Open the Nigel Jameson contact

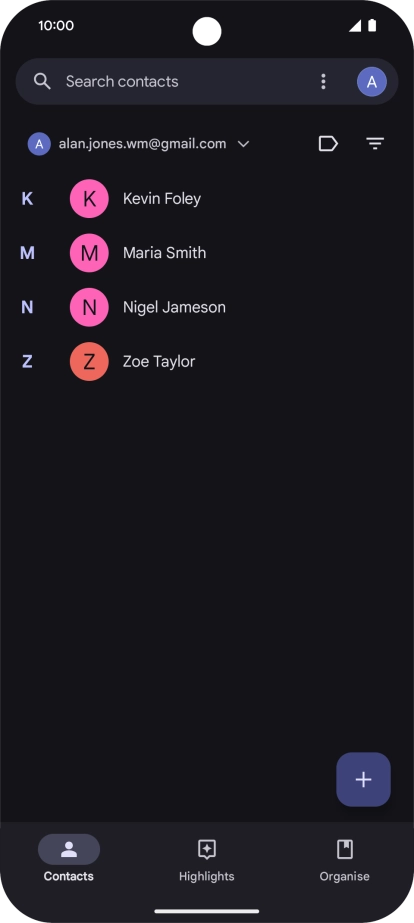(x=207, y=307)
